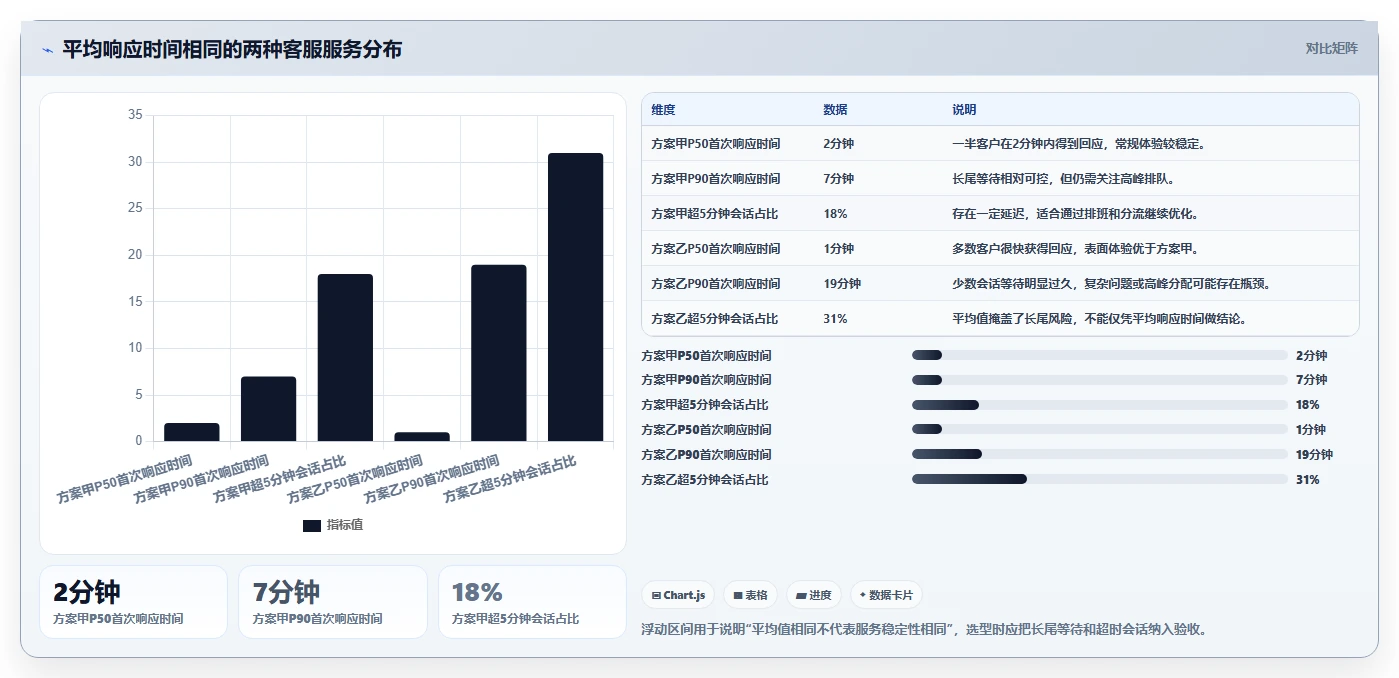The width and height of the screenshot is (1399, 678).
Task: Click the 方案乙P90首次响应时间 progress bar
Action: [1099, 455]
